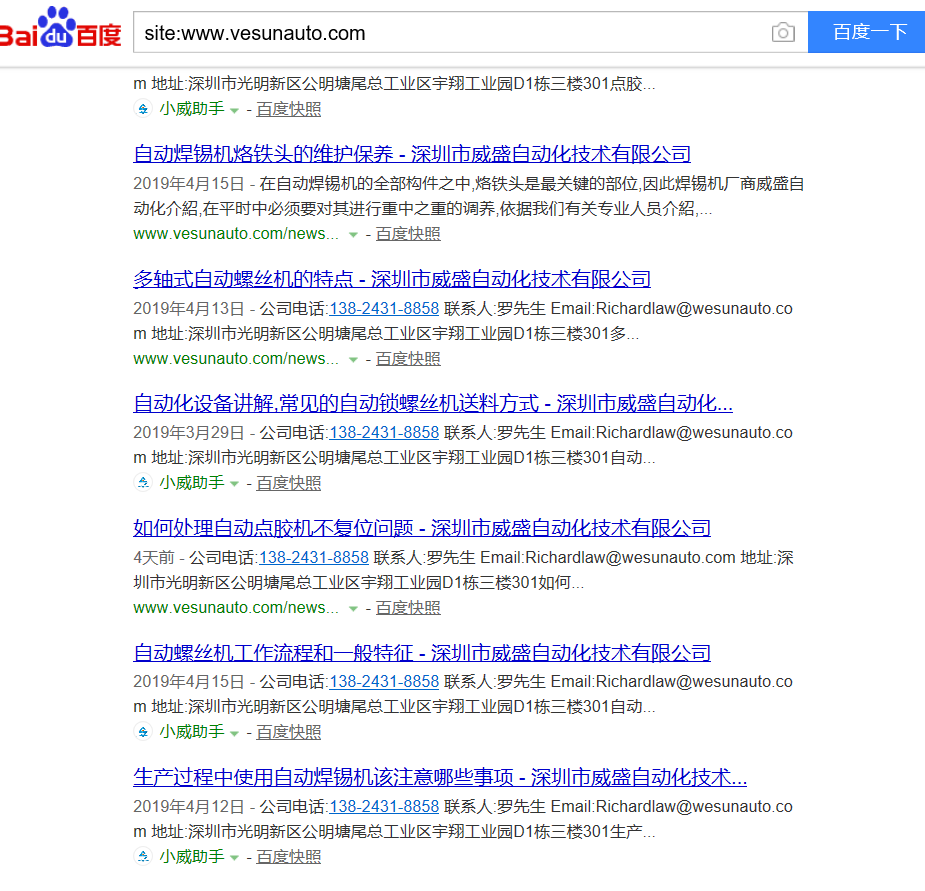Open result 如何处理自动点胶机不复位问题
The width and height of the screenshot is (925, 891).
click(422, 528)
